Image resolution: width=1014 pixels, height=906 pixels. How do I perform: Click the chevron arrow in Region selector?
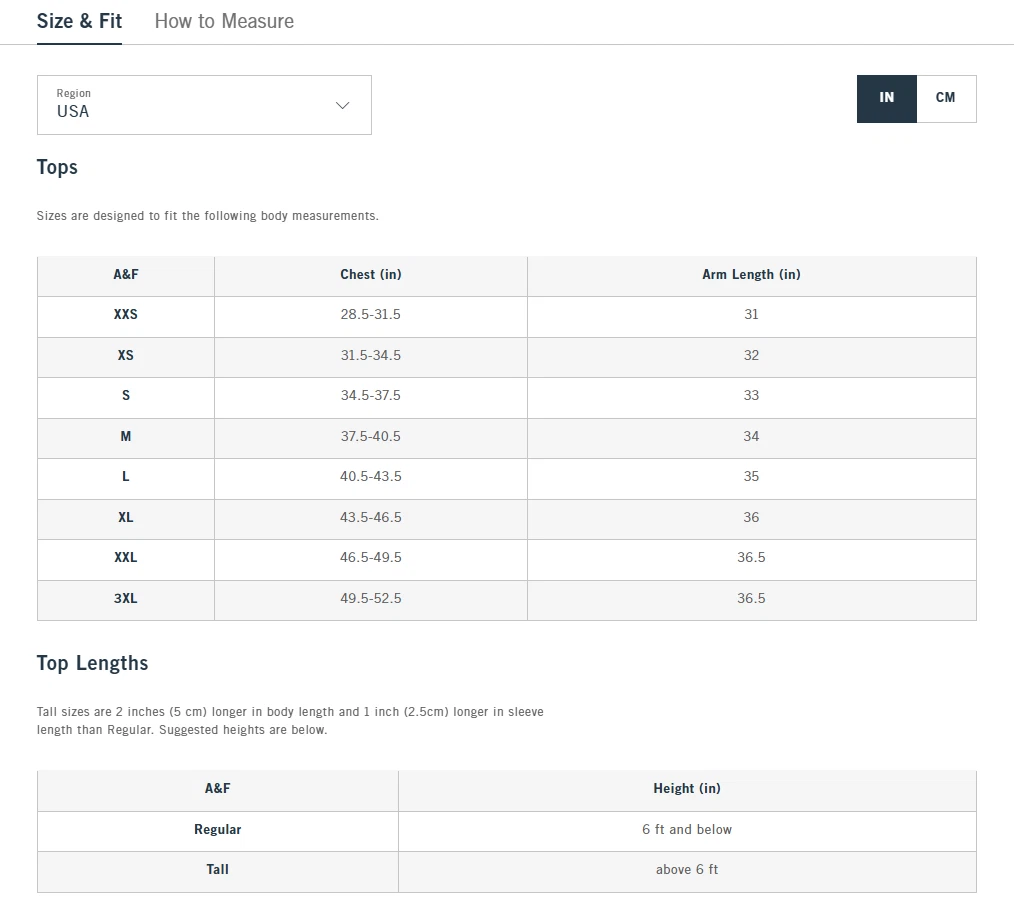pos(343,105)
